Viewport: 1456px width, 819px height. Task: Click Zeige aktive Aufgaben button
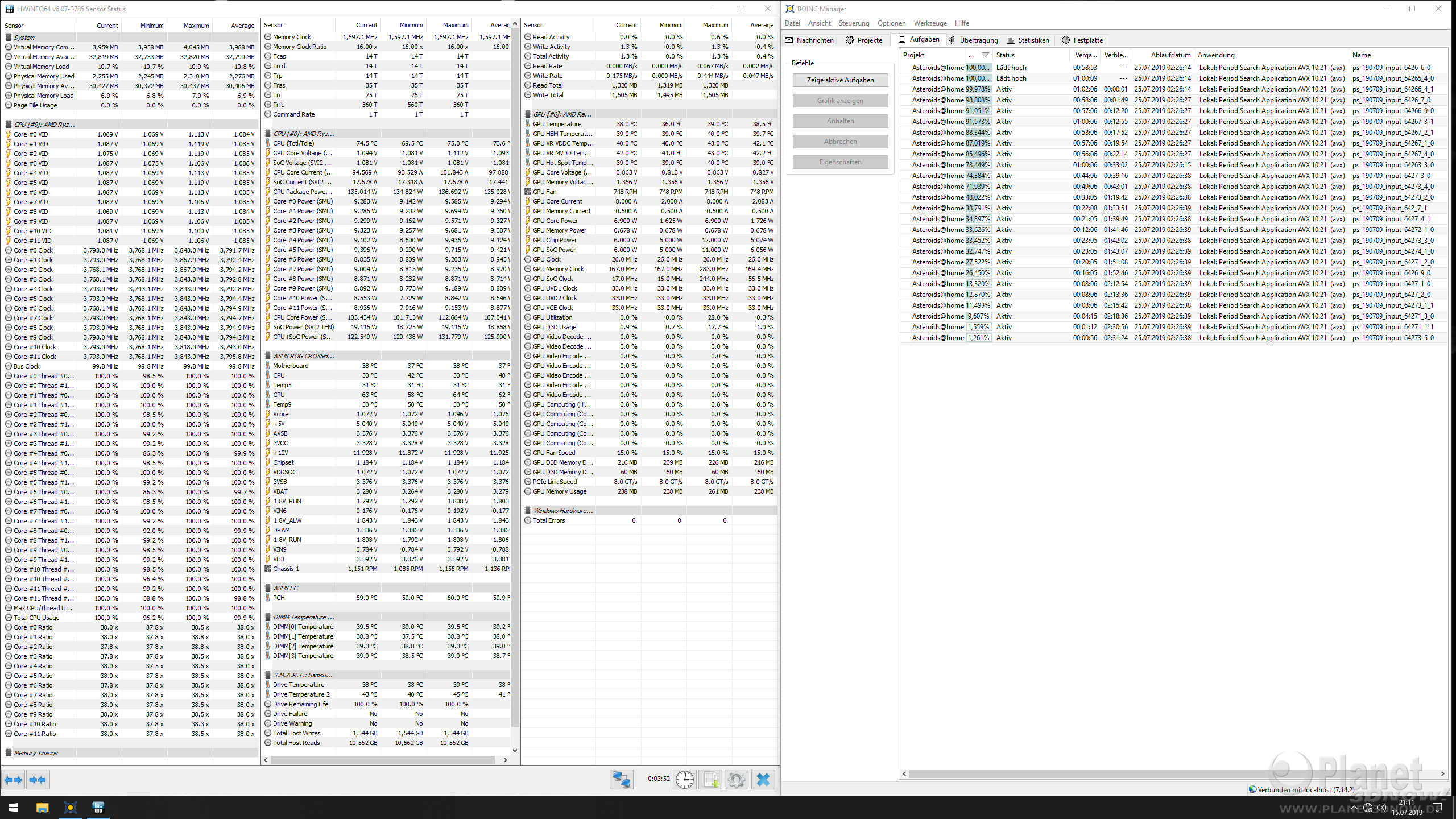click(x=840, y=80)
